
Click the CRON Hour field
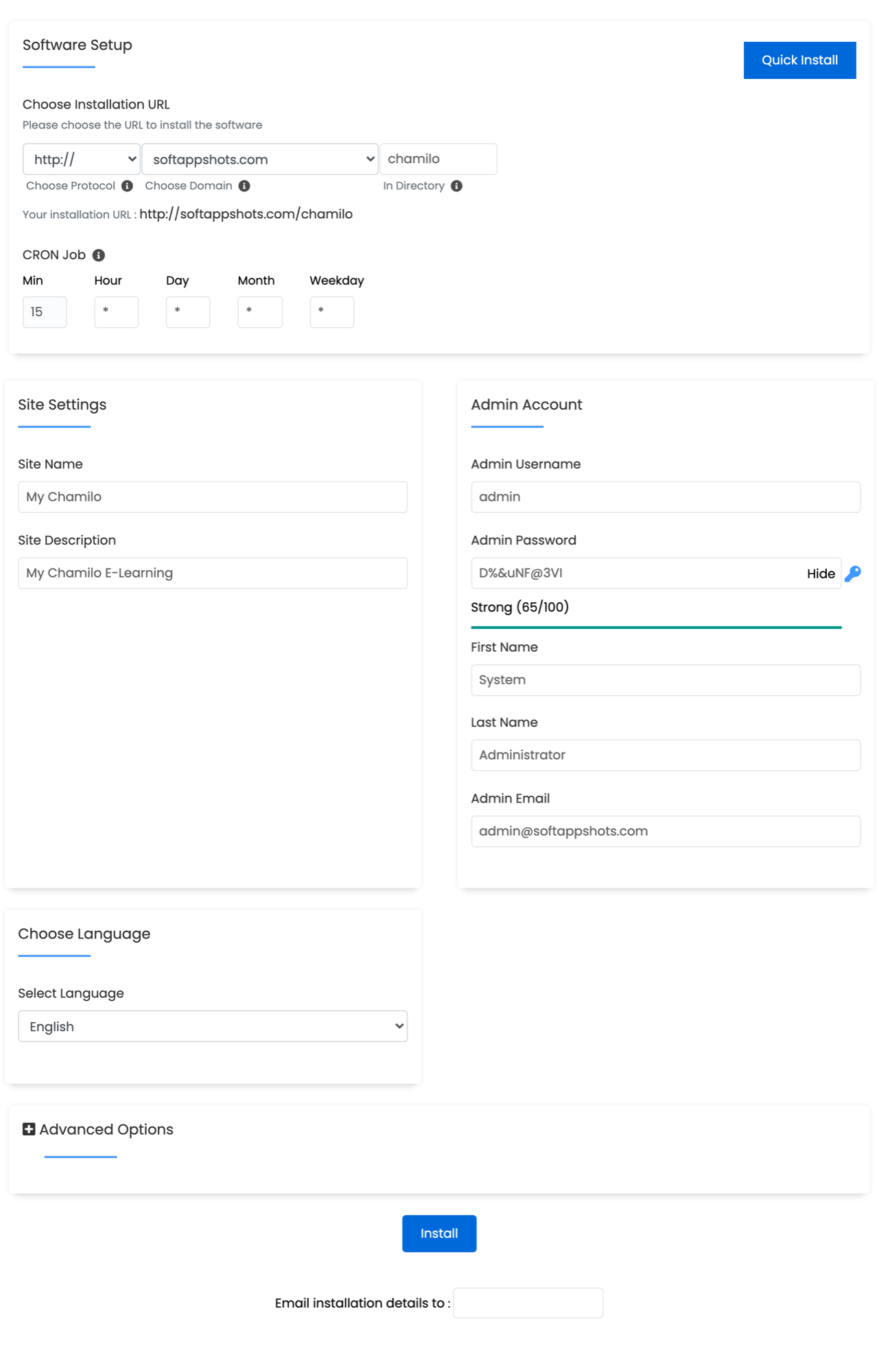tap(117, 312)
